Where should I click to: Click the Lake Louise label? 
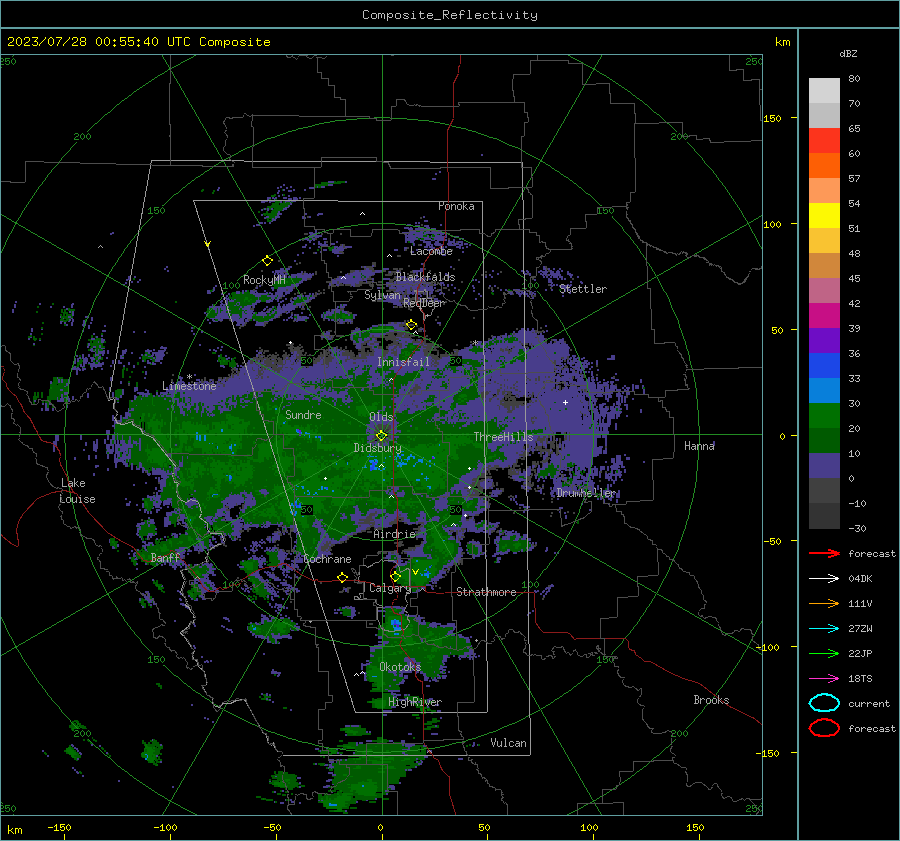77,491
